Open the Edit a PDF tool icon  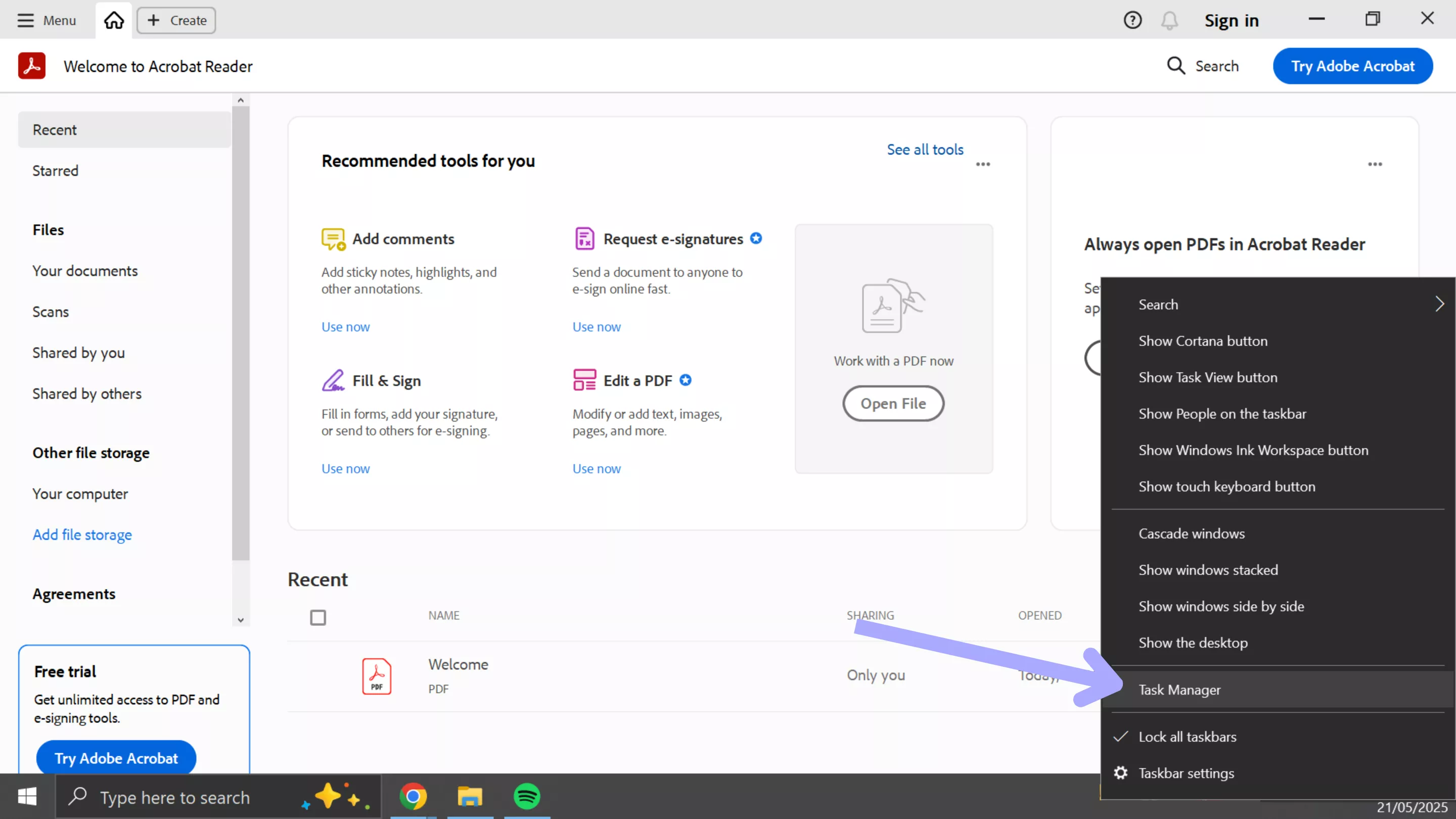tap(584, 380)
